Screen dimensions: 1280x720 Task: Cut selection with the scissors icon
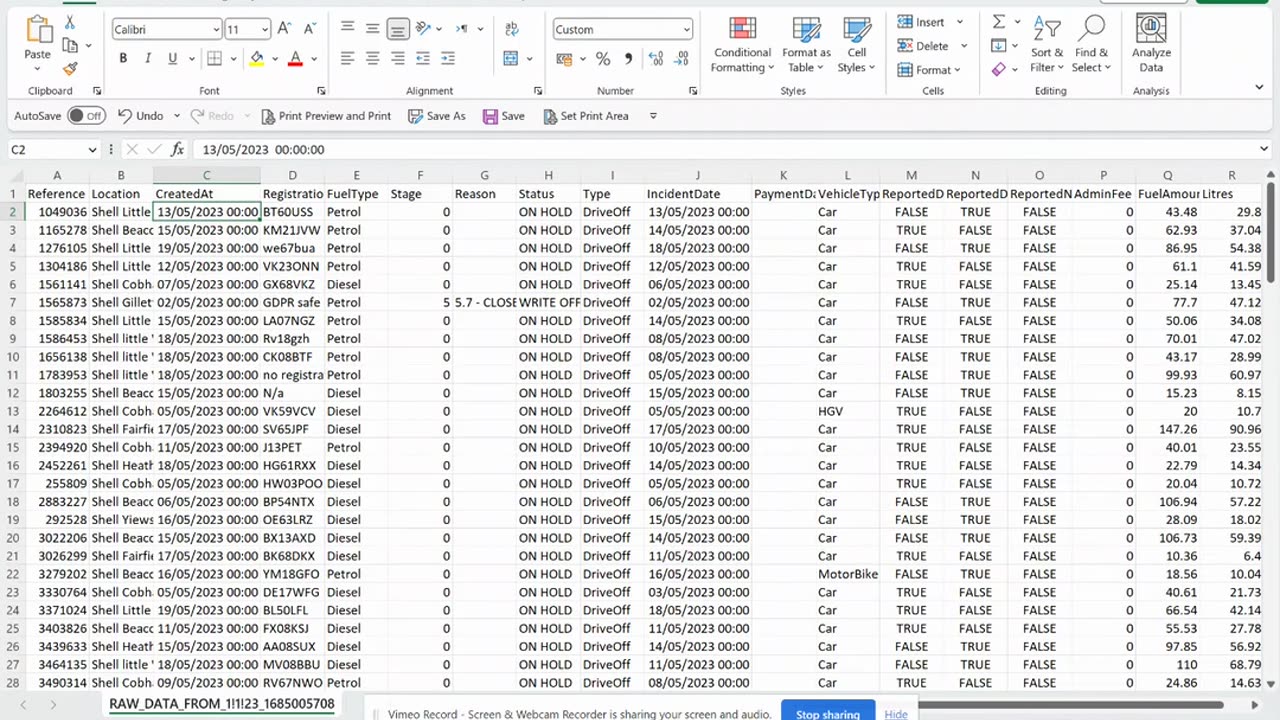point(70,22)
